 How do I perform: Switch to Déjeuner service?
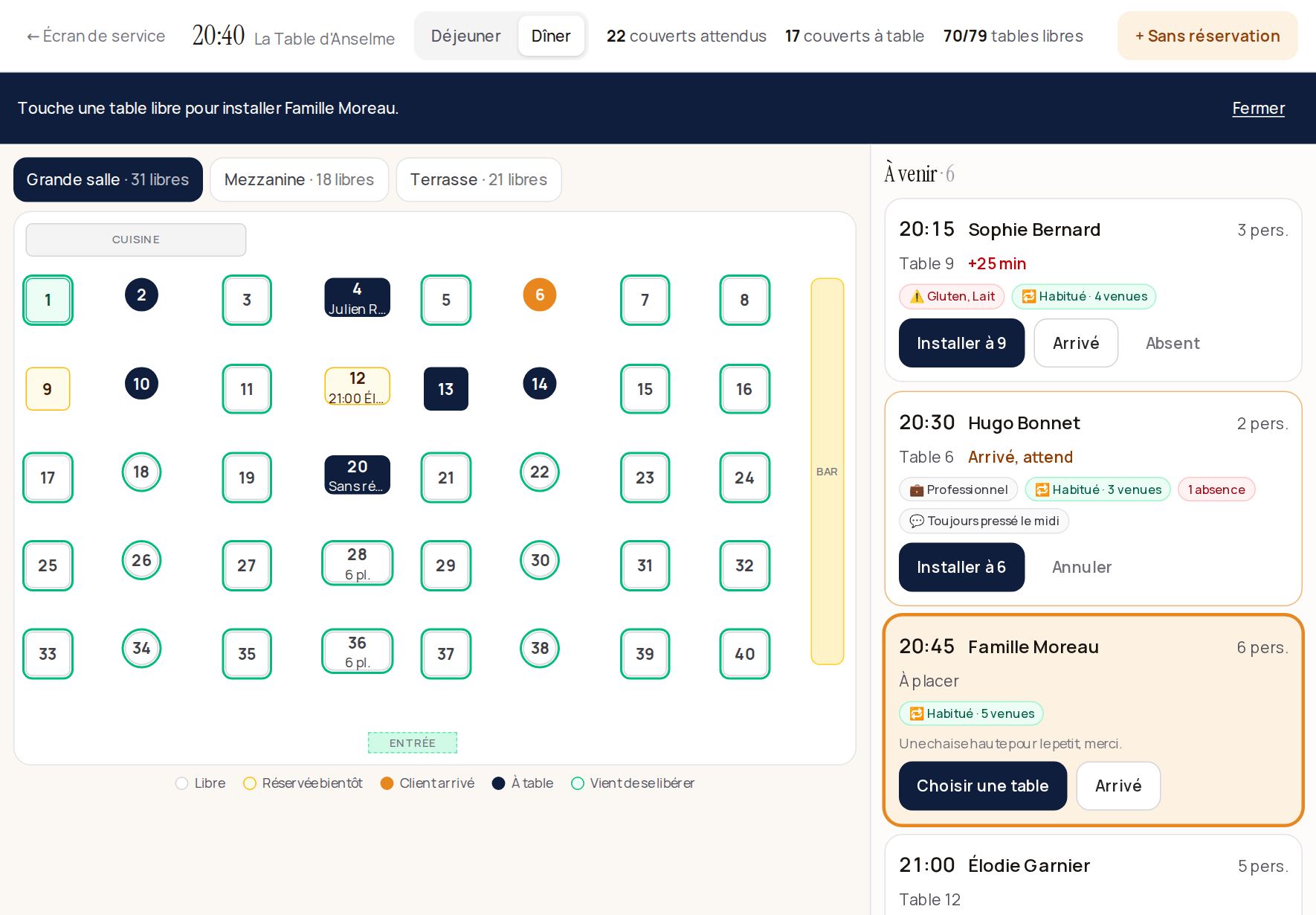(465, 36)
